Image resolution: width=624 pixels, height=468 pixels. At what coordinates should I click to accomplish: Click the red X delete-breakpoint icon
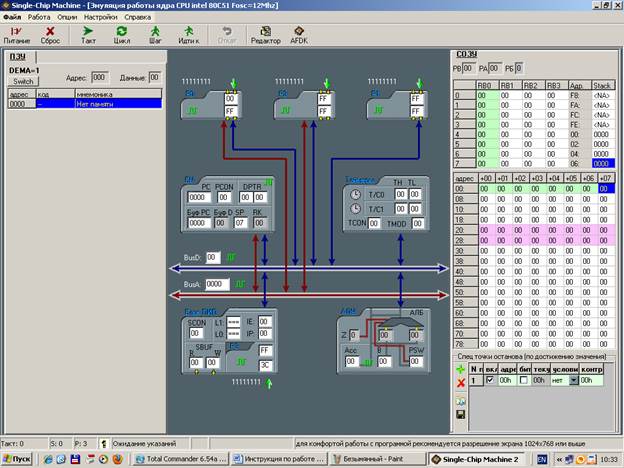459,381
